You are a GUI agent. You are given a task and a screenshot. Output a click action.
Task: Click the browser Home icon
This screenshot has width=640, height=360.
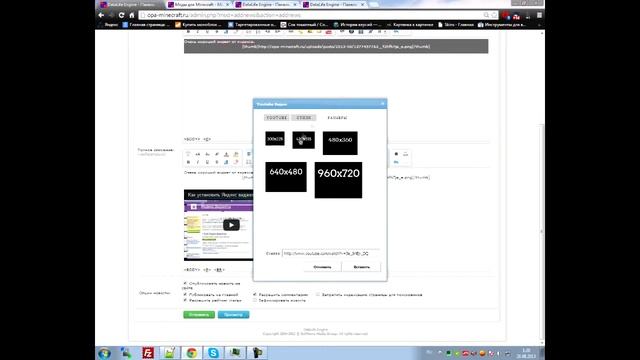pyautogui.click(x=131, y=15)
